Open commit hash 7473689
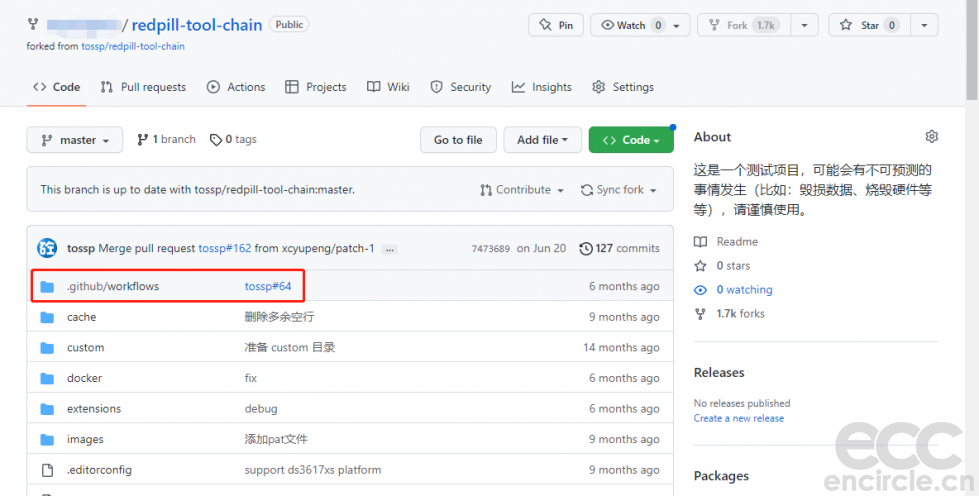The width and height of the screenshot is (979, 496). tap(491, 249)
